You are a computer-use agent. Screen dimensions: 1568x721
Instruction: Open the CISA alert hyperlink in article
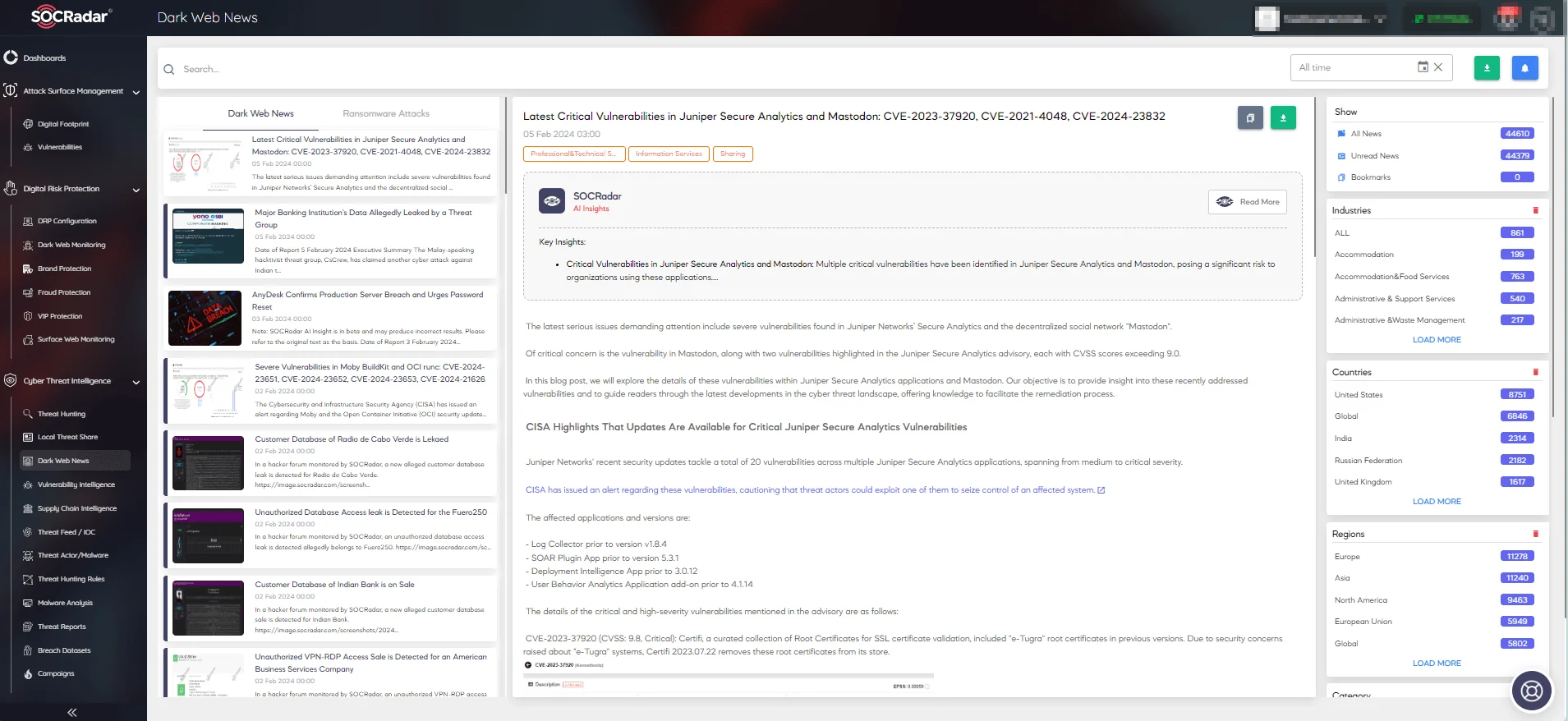815,490
